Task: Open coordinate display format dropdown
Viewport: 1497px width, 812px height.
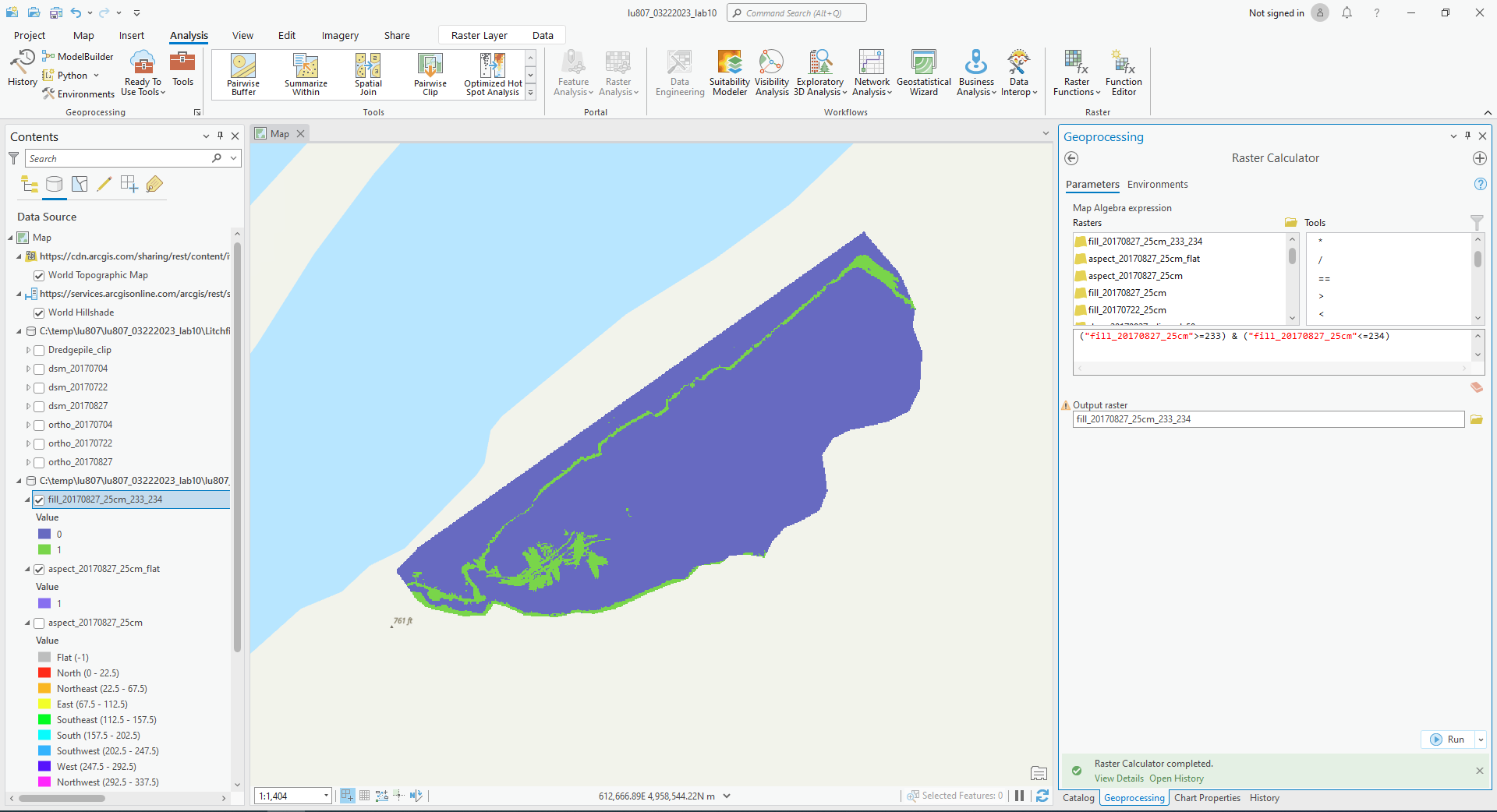Action: [x=727, y=796]
